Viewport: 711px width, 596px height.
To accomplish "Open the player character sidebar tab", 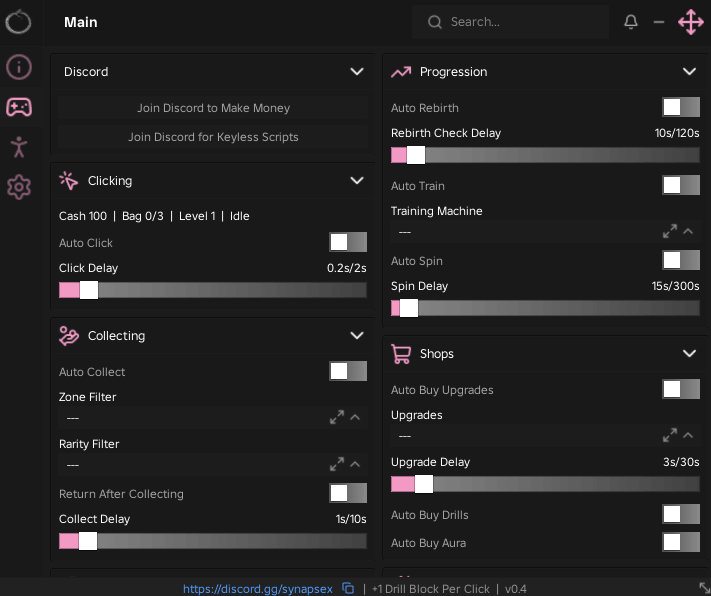I will (19, 147).
